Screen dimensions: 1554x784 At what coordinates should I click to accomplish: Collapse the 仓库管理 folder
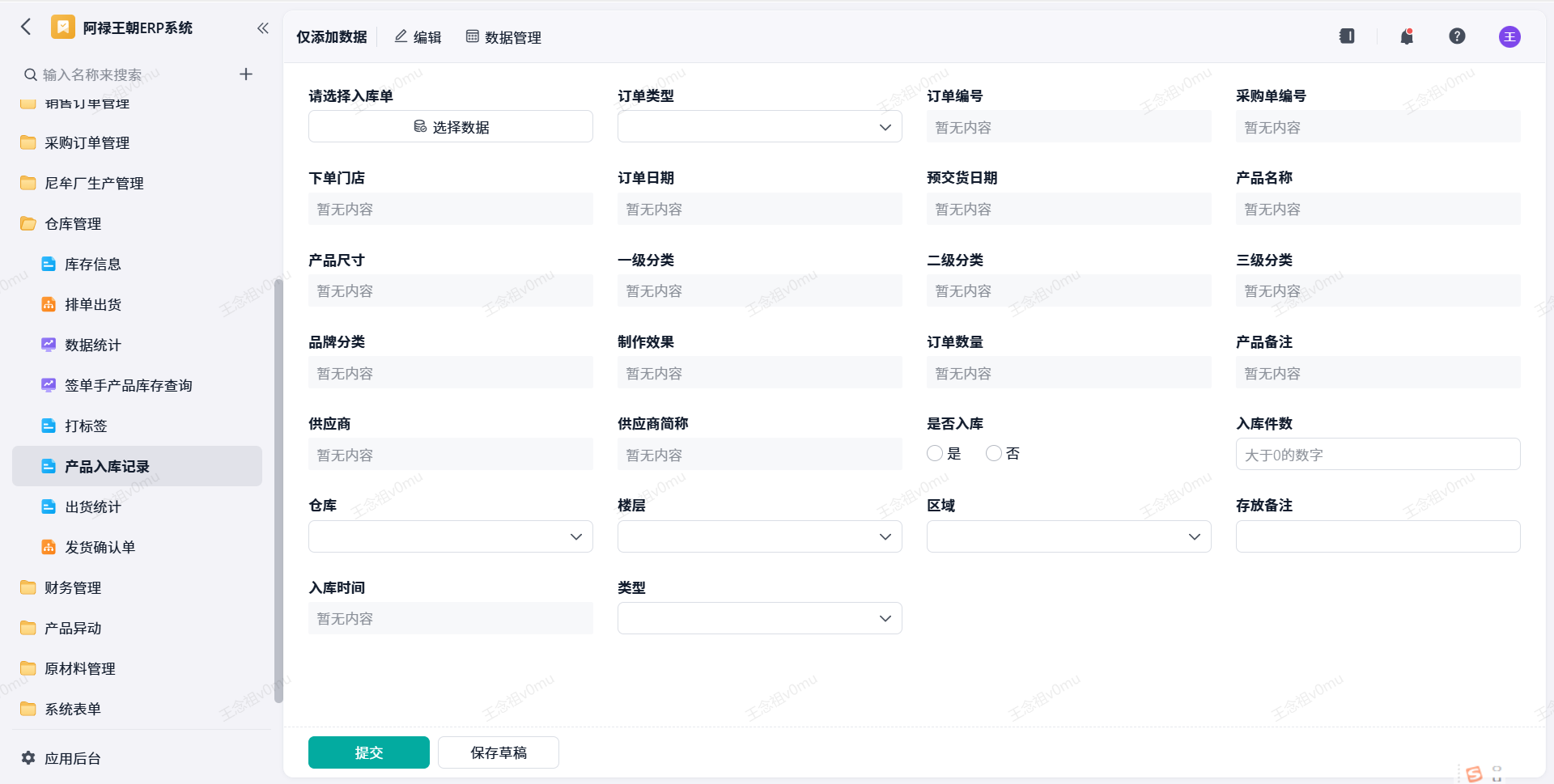click(x=138, y=223)
